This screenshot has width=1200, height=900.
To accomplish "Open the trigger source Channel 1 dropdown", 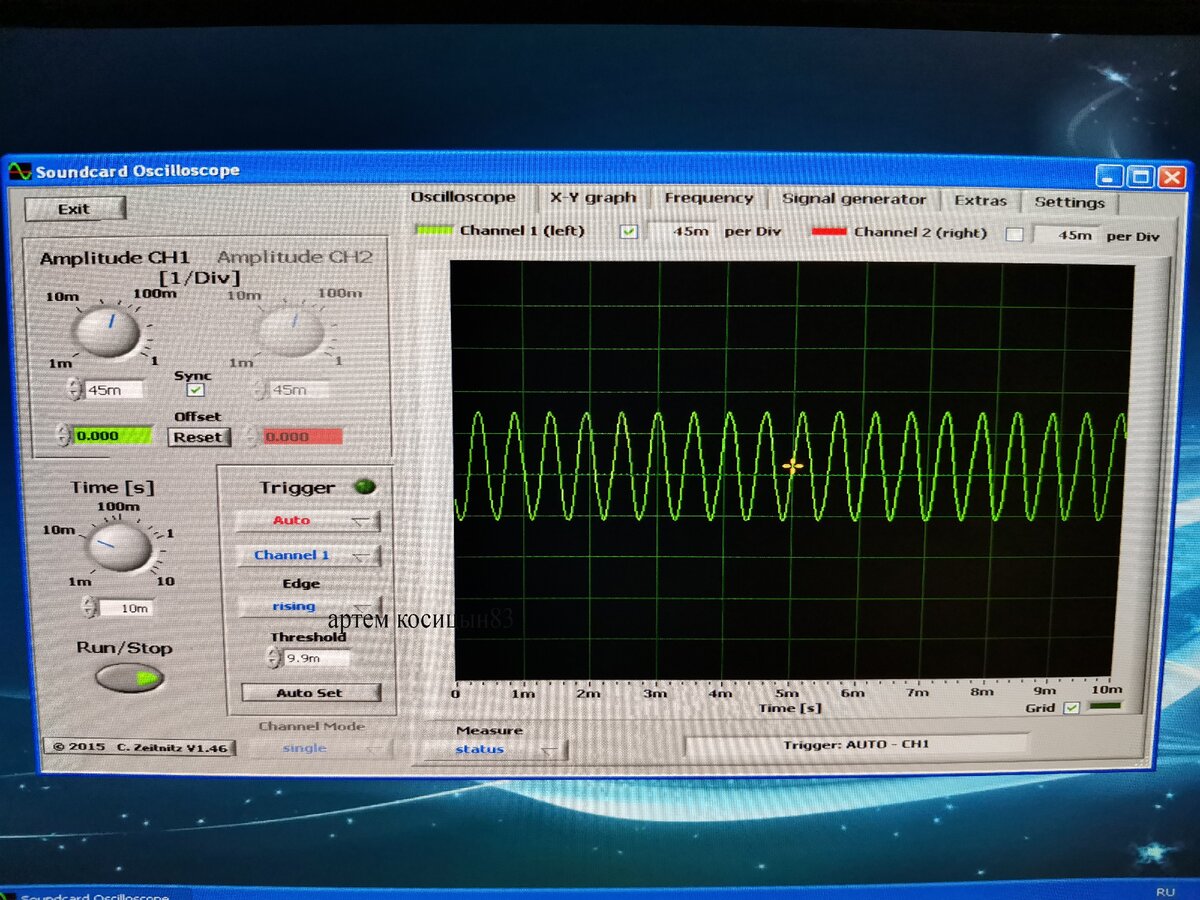I will (307, 555).
